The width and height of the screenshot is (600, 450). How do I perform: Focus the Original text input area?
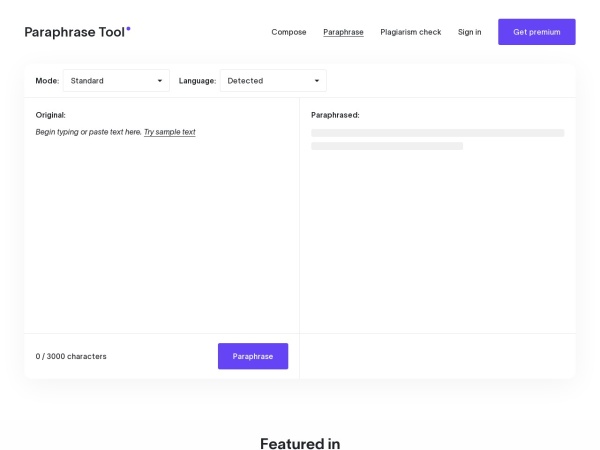tap(160, 230)
